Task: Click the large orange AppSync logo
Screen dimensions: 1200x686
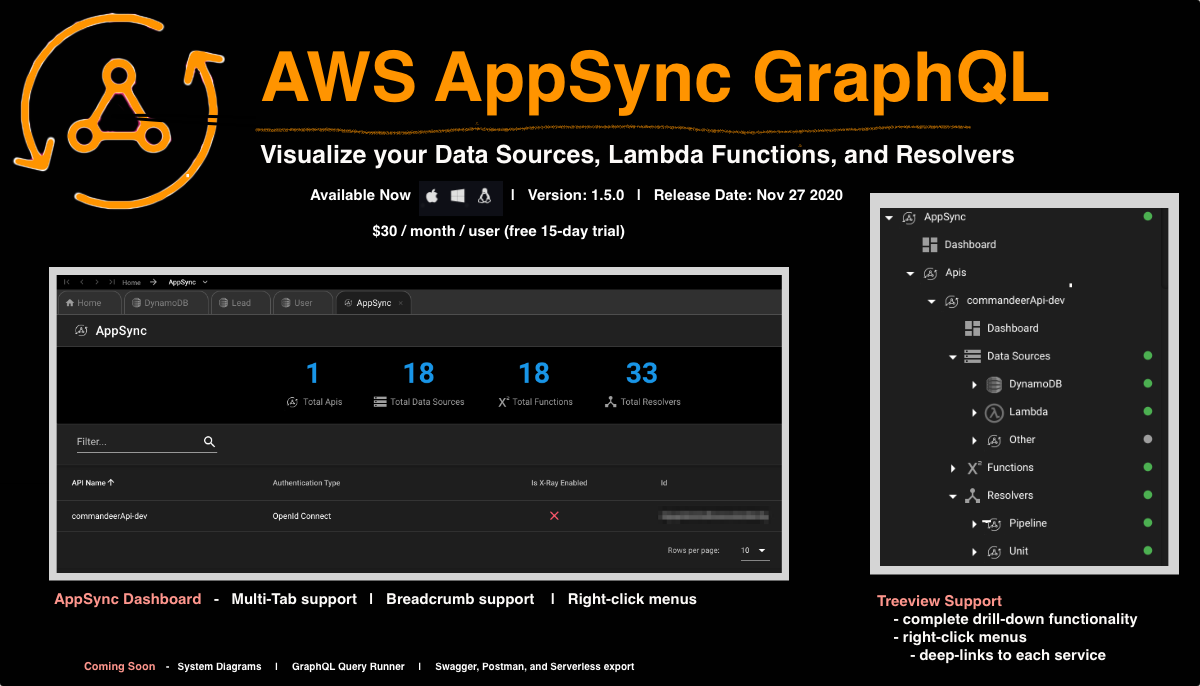Action: coord(117,109)
